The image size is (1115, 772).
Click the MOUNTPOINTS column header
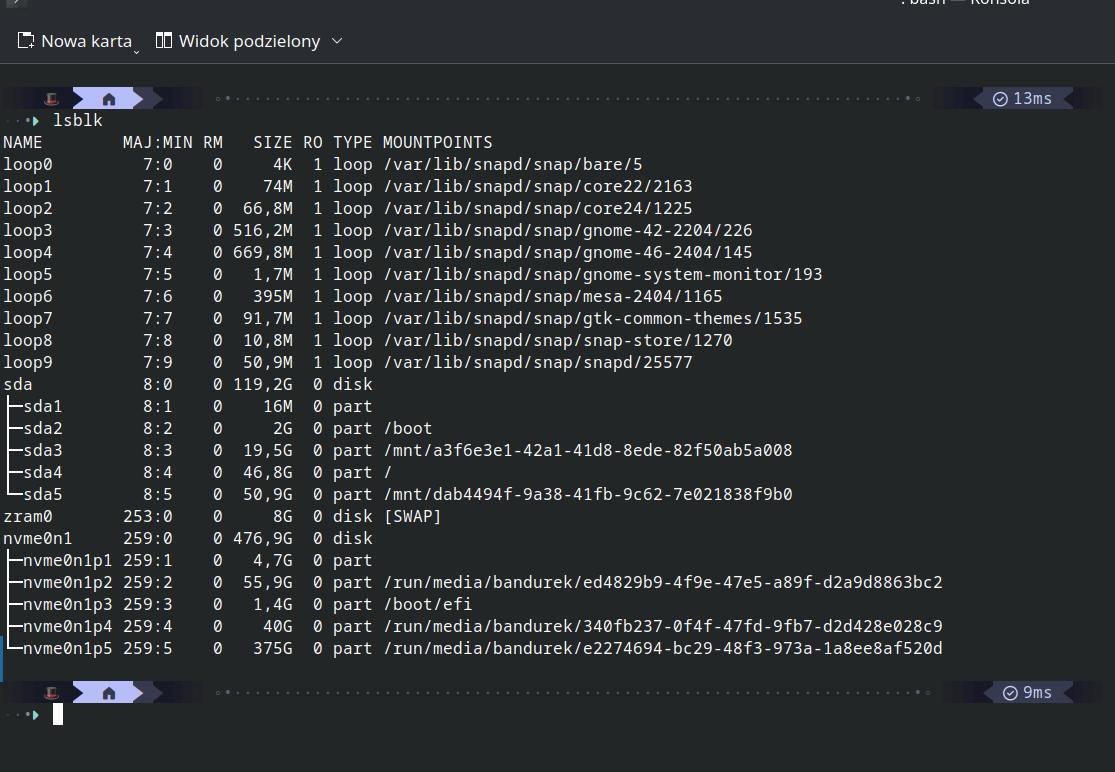[437, 142]
